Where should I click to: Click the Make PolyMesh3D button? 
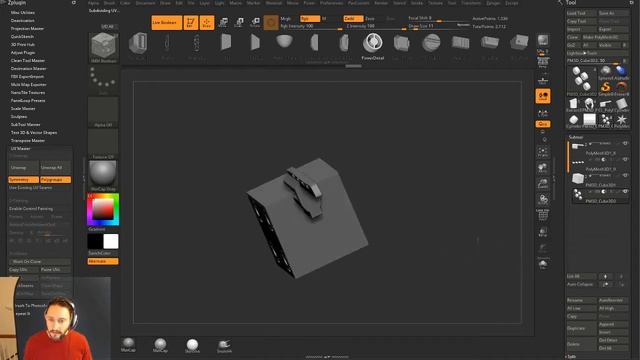point(605,37)
